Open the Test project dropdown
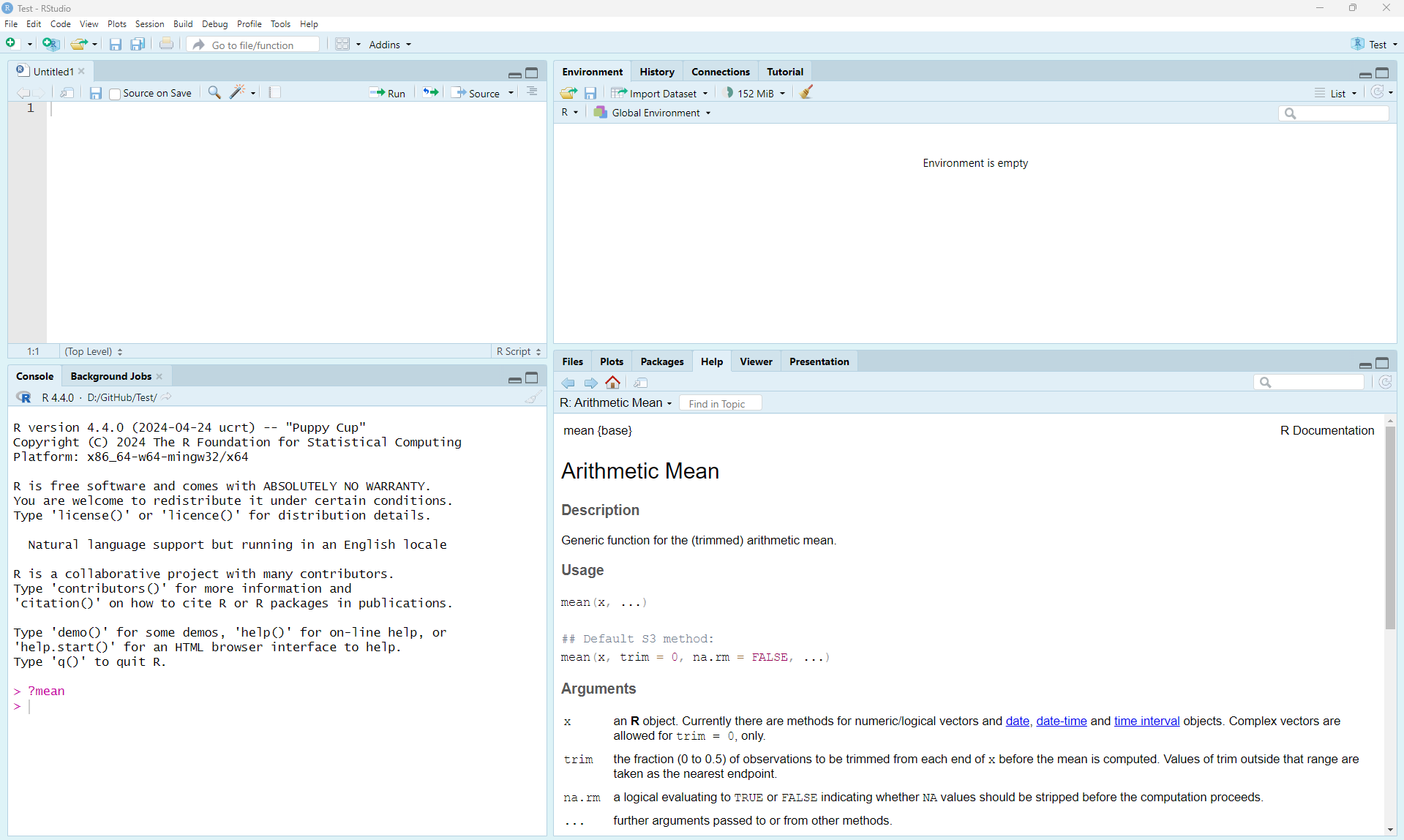The height and width of the screenshot is (840, 1404). pos(1374,45)
